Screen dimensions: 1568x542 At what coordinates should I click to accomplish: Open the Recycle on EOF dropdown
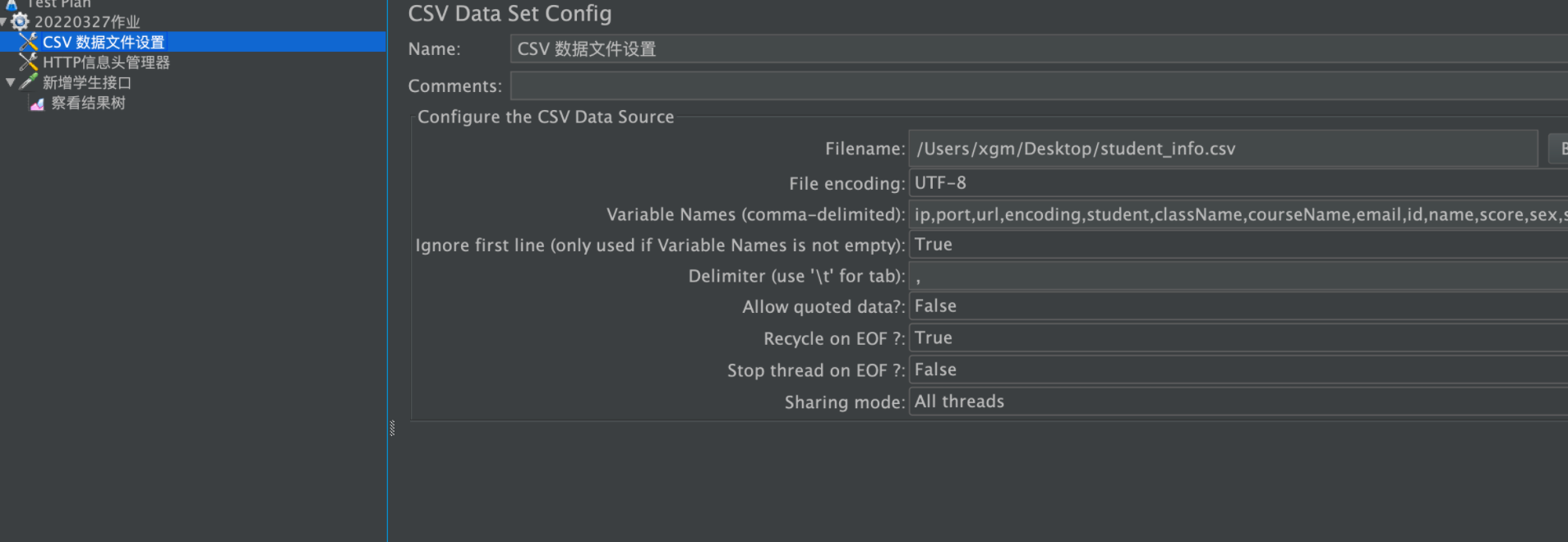click(1233, 338)
